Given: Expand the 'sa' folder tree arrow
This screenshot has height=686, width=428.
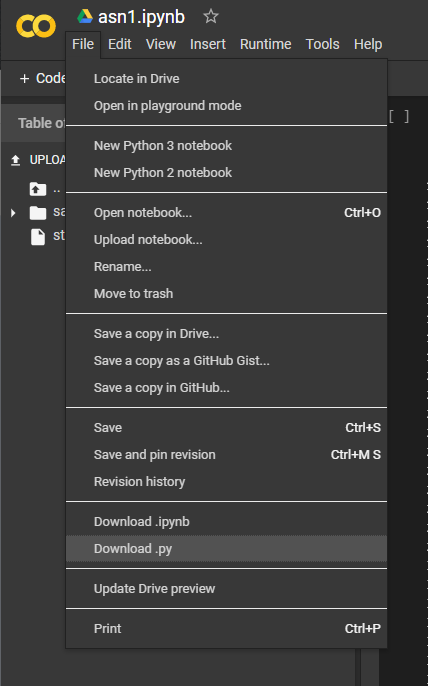Looking at the screenshot, I should coord(13,213).
